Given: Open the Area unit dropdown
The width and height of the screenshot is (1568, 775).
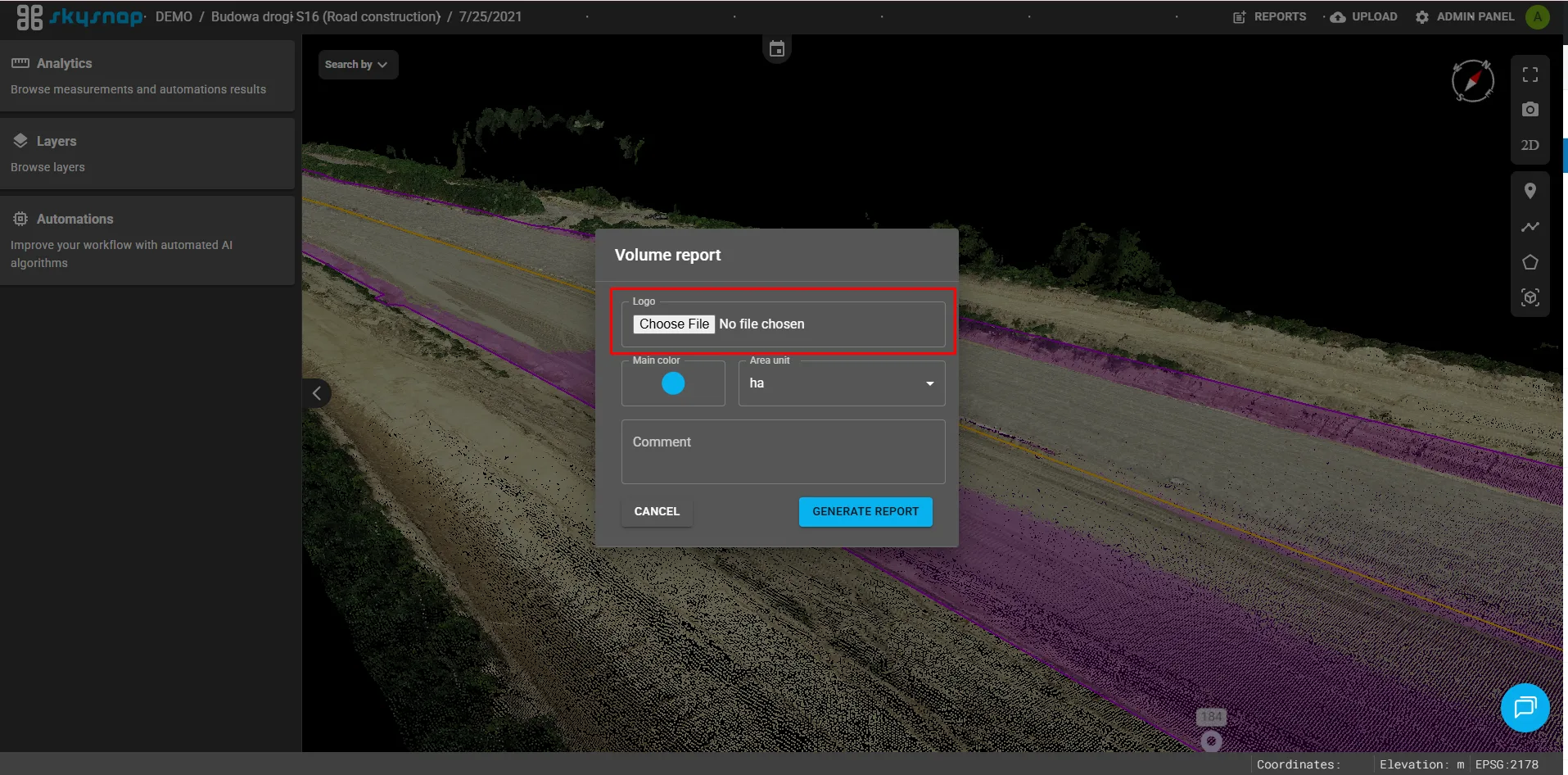Looking at the screenshot, I should 841,383.
